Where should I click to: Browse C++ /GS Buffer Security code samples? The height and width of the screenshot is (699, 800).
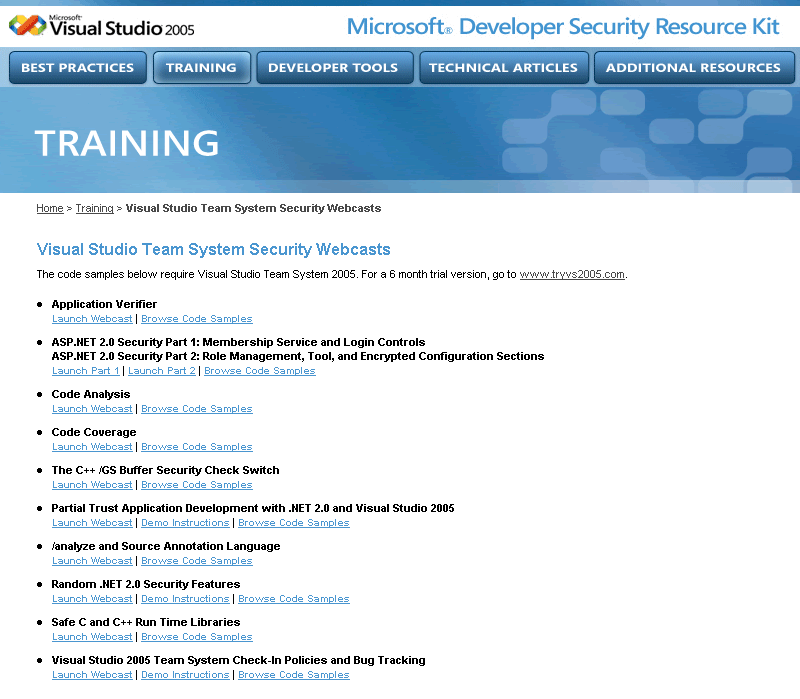(197, 485)
